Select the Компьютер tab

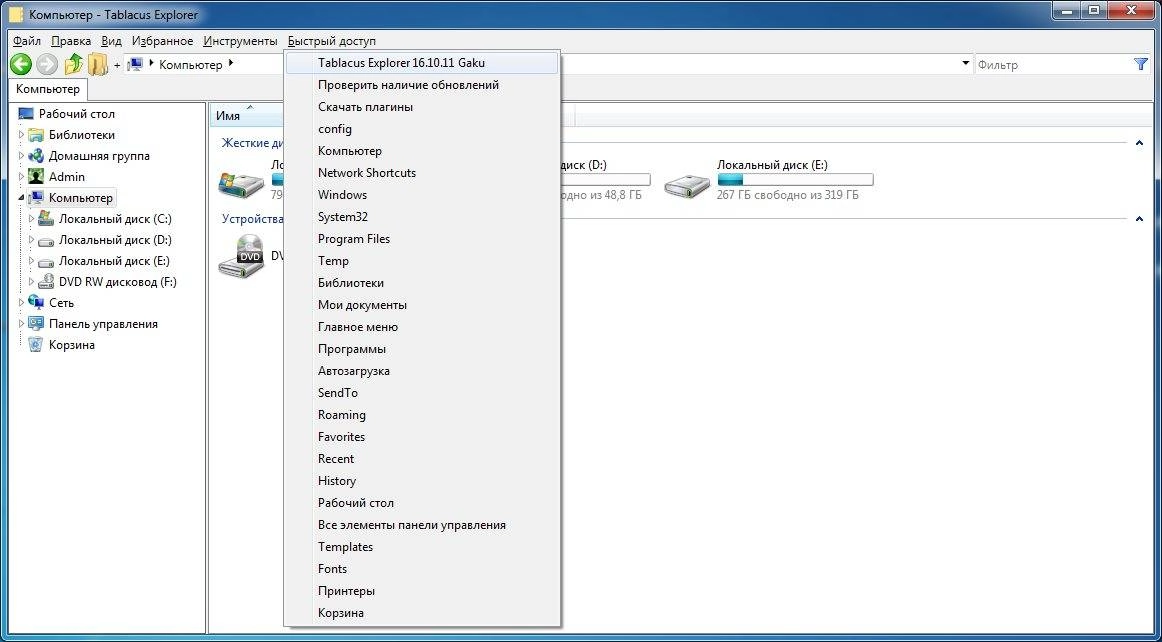[48, 89]
